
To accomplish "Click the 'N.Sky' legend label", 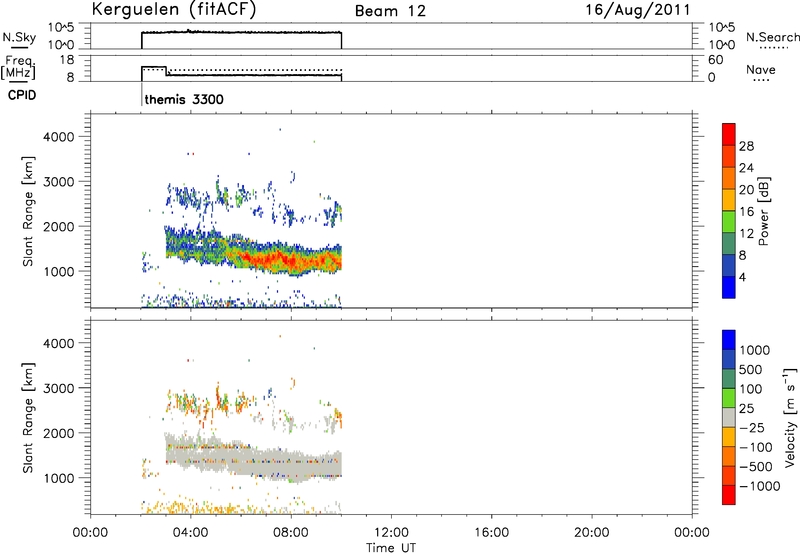I will click(x=19, y=38).
